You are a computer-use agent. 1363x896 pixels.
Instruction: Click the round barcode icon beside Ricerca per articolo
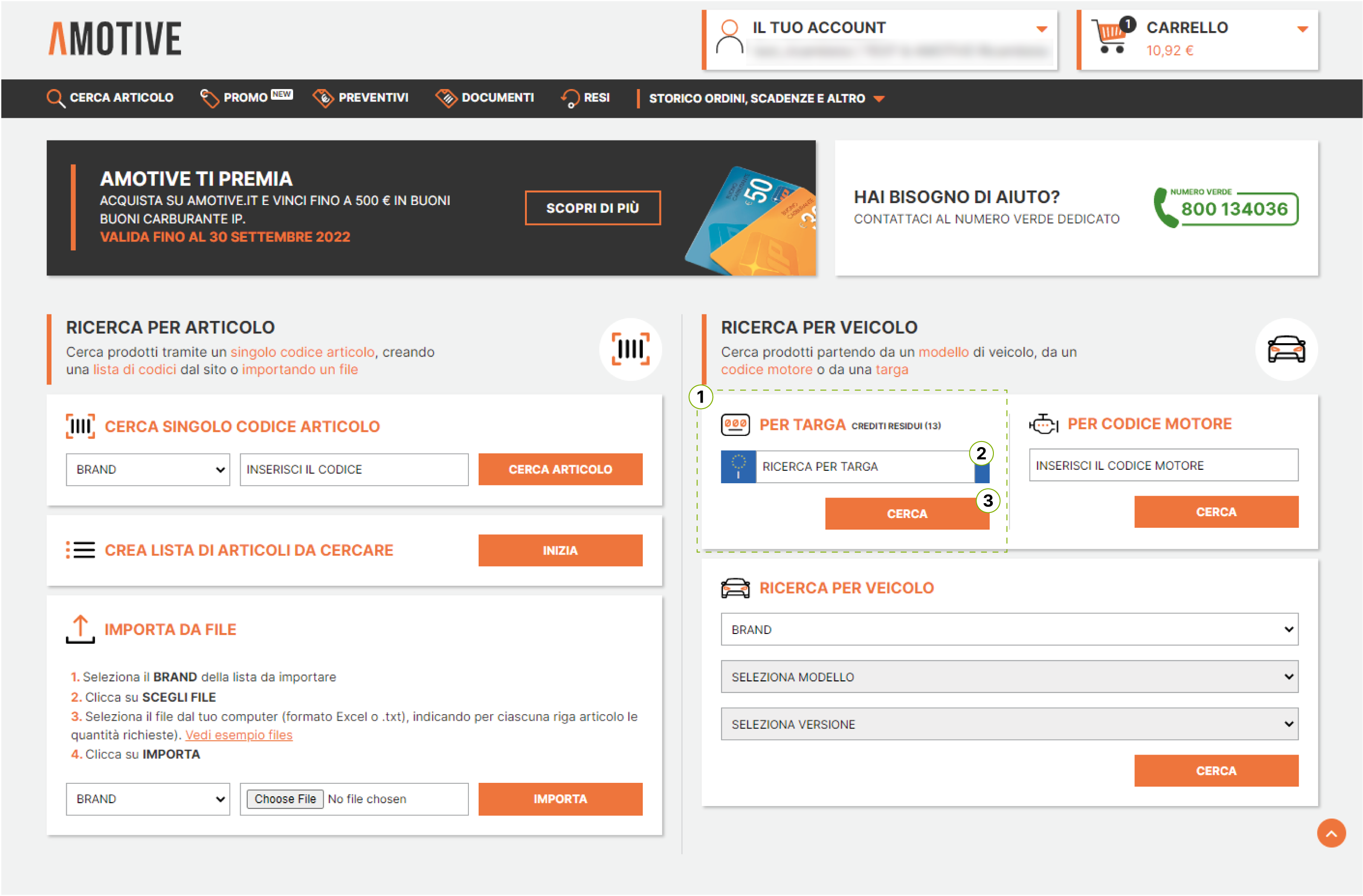point(630,349)
